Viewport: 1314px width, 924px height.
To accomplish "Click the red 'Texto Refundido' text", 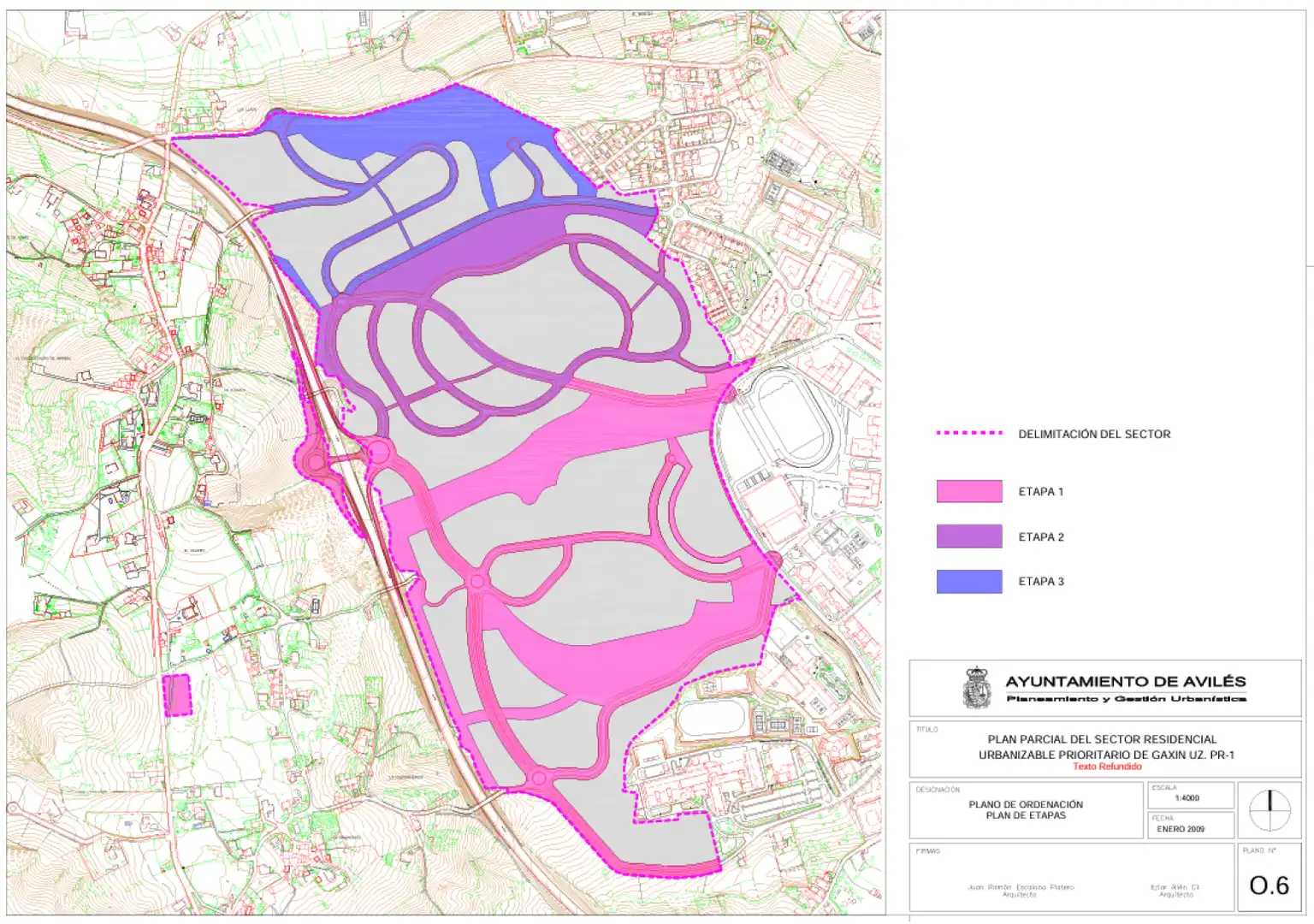I will 1107,767.
